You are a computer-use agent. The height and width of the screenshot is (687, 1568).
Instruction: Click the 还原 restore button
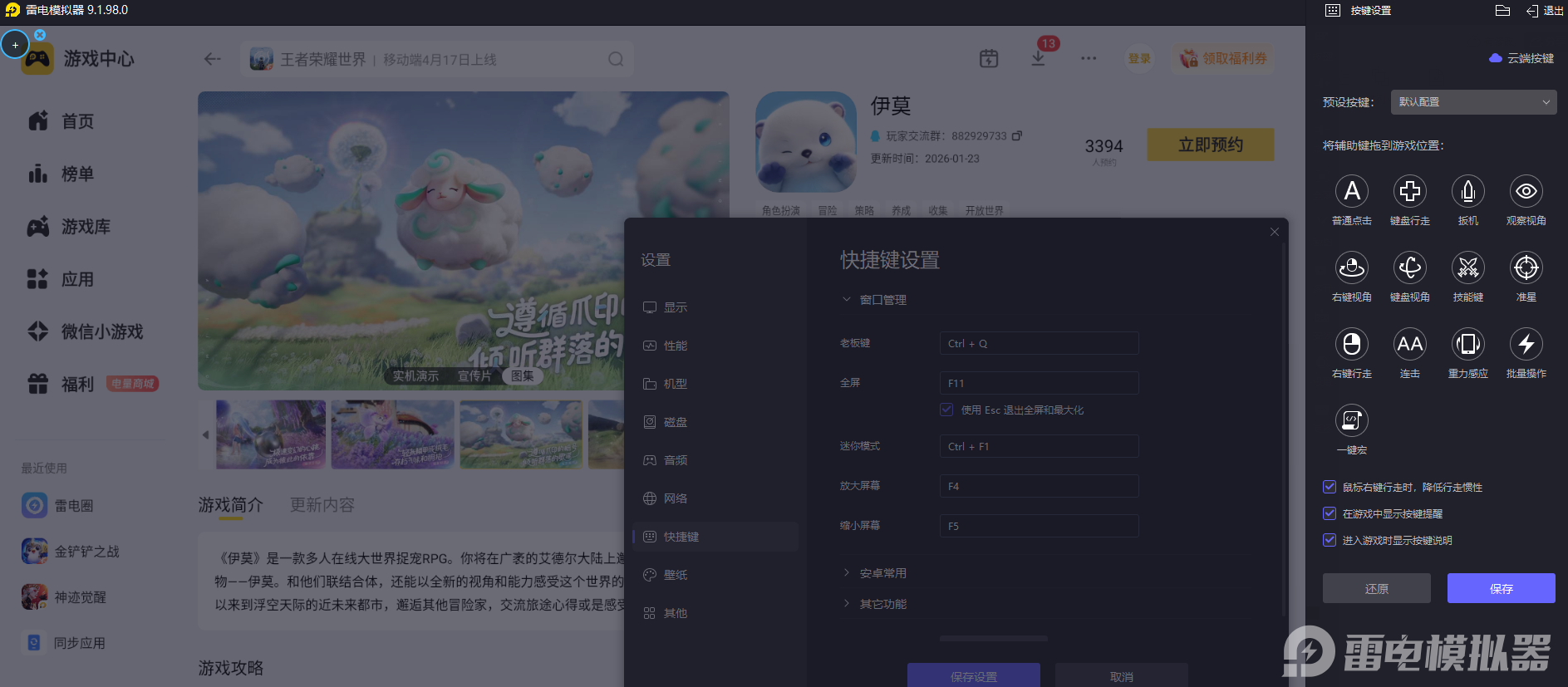[x=1377, y=588]
